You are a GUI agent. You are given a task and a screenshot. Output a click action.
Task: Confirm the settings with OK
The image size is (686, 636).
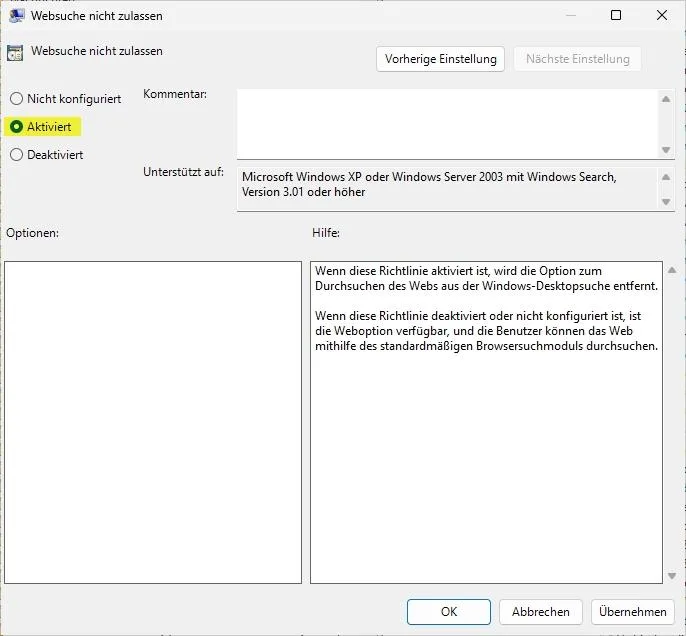449,612
